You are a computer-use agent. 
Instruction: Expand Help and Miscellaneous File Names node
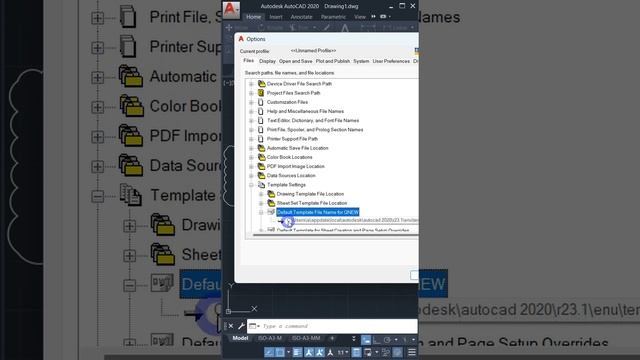click(251, 111)
